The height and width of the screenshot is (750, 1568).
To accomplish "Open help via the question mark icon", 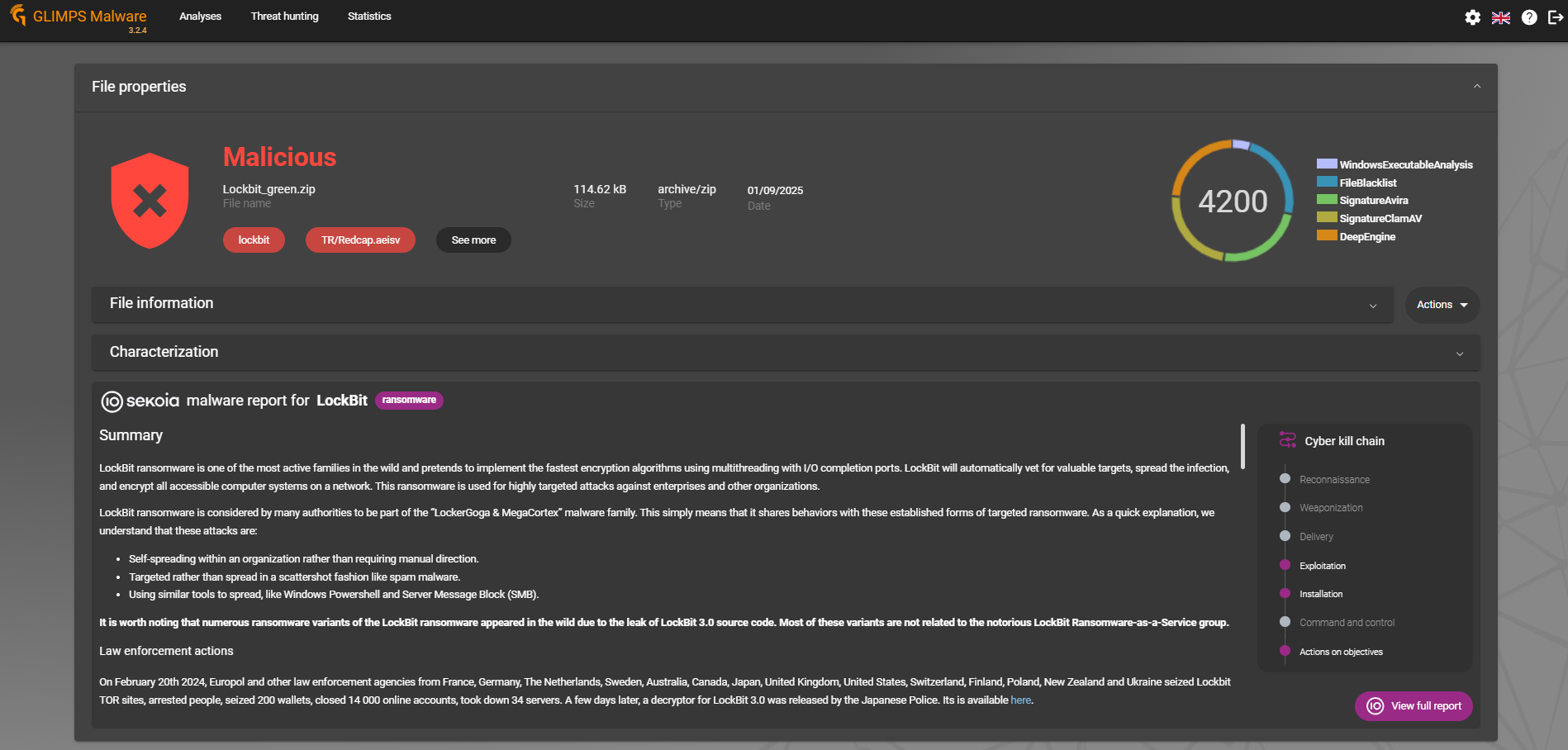I will tap(1529, 17).
